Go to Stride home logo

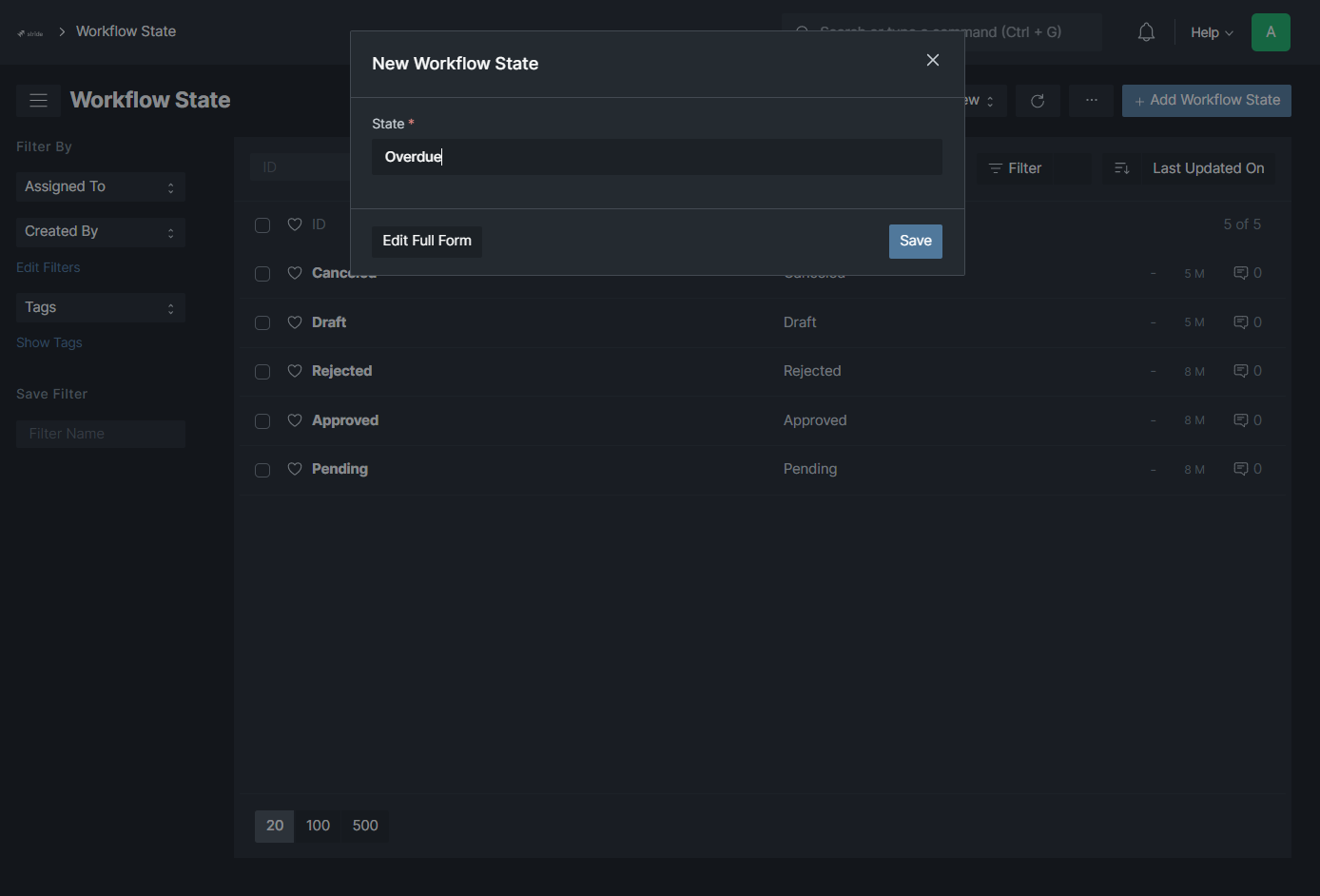point(30,32)
